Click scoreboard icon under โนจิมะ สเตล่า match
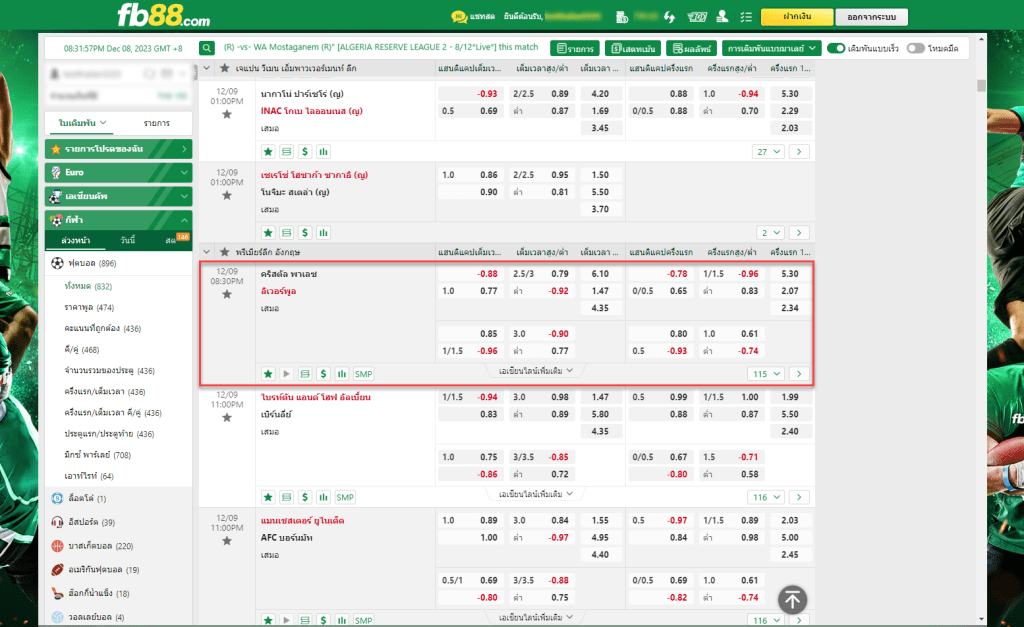 point(287,233)
